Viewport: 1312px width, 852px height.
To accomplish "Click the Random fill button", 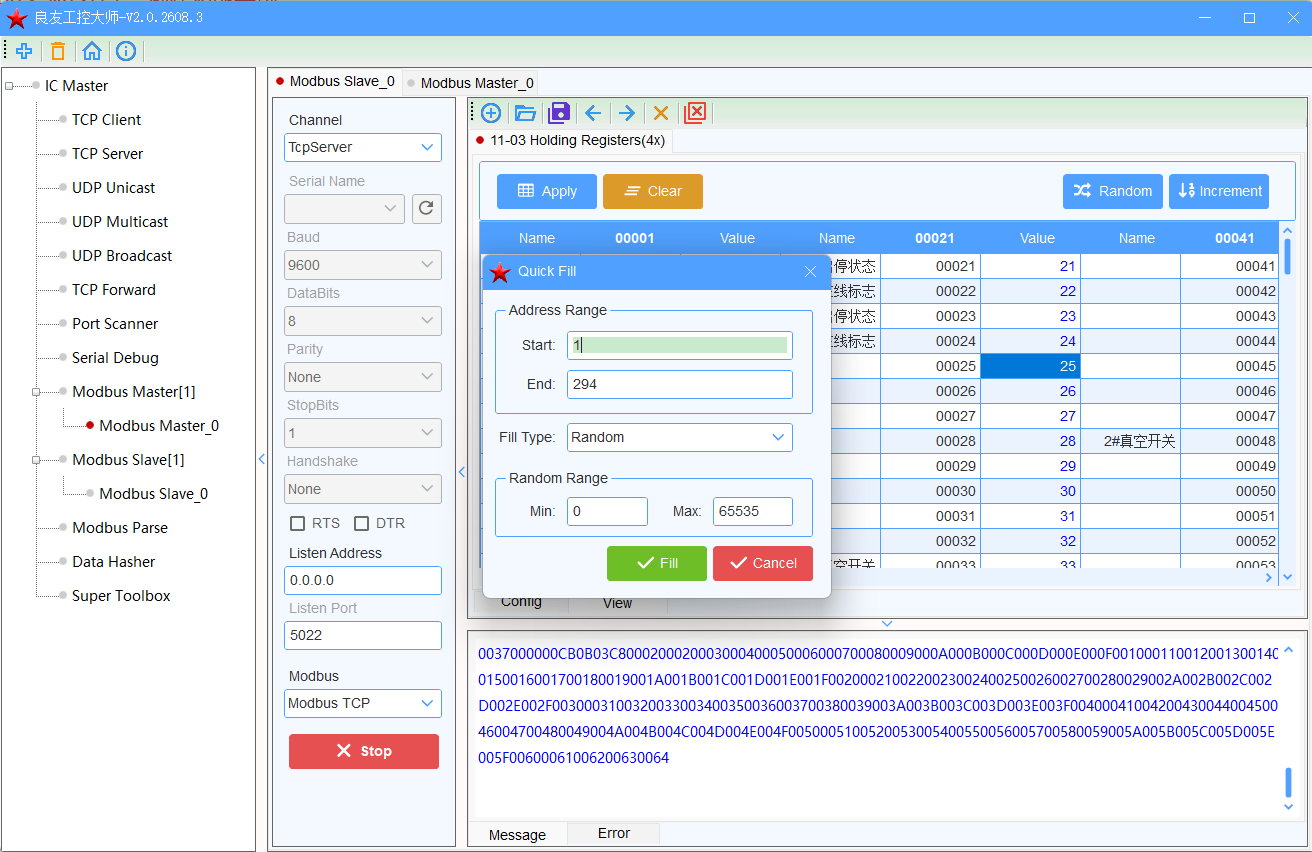I will pyautogui.click(x=1113, y=191).
